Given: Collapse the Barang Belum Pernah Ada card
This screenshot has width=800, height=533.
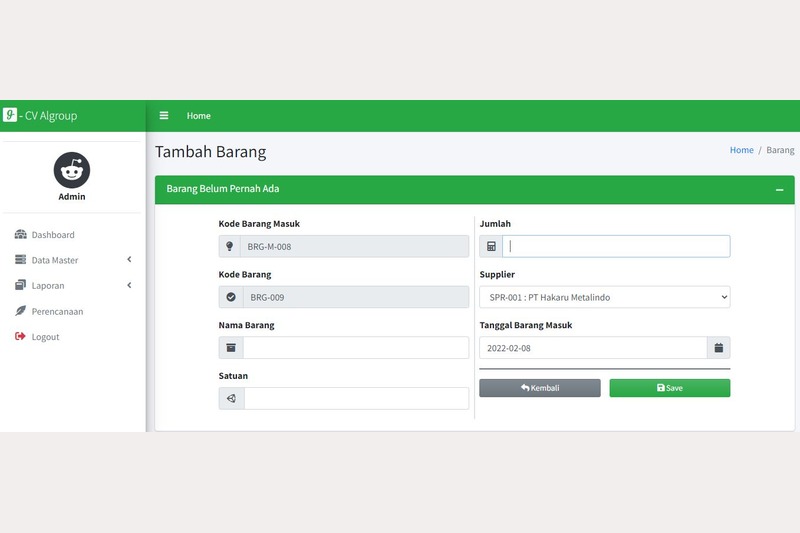Looking at the screenshot, I should click(779, 190).
